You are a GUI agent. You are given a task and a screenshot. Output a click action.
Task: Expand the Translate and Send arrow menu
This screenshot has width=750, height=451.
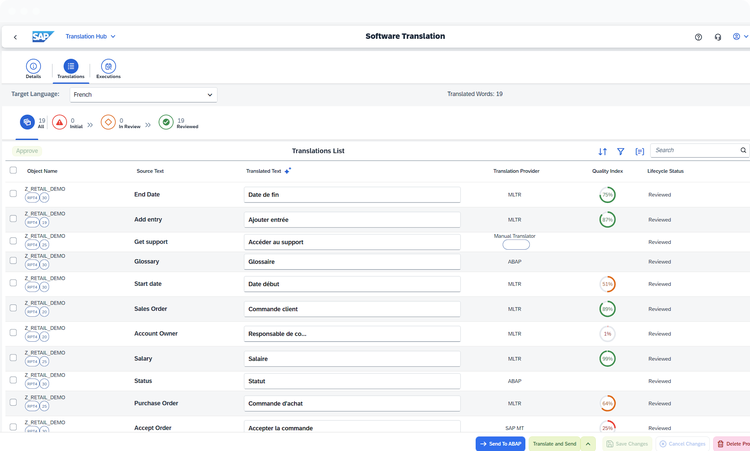(588, 444)
